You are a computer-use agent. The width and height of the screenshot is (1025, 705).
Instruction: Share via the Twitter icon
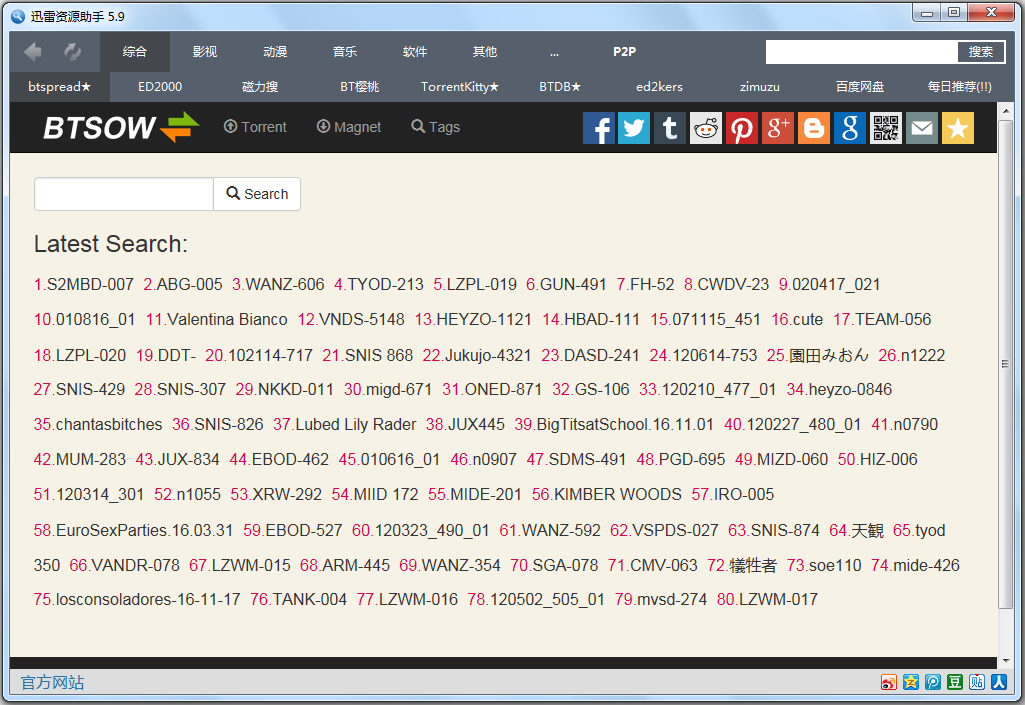(x=634, y=127)
